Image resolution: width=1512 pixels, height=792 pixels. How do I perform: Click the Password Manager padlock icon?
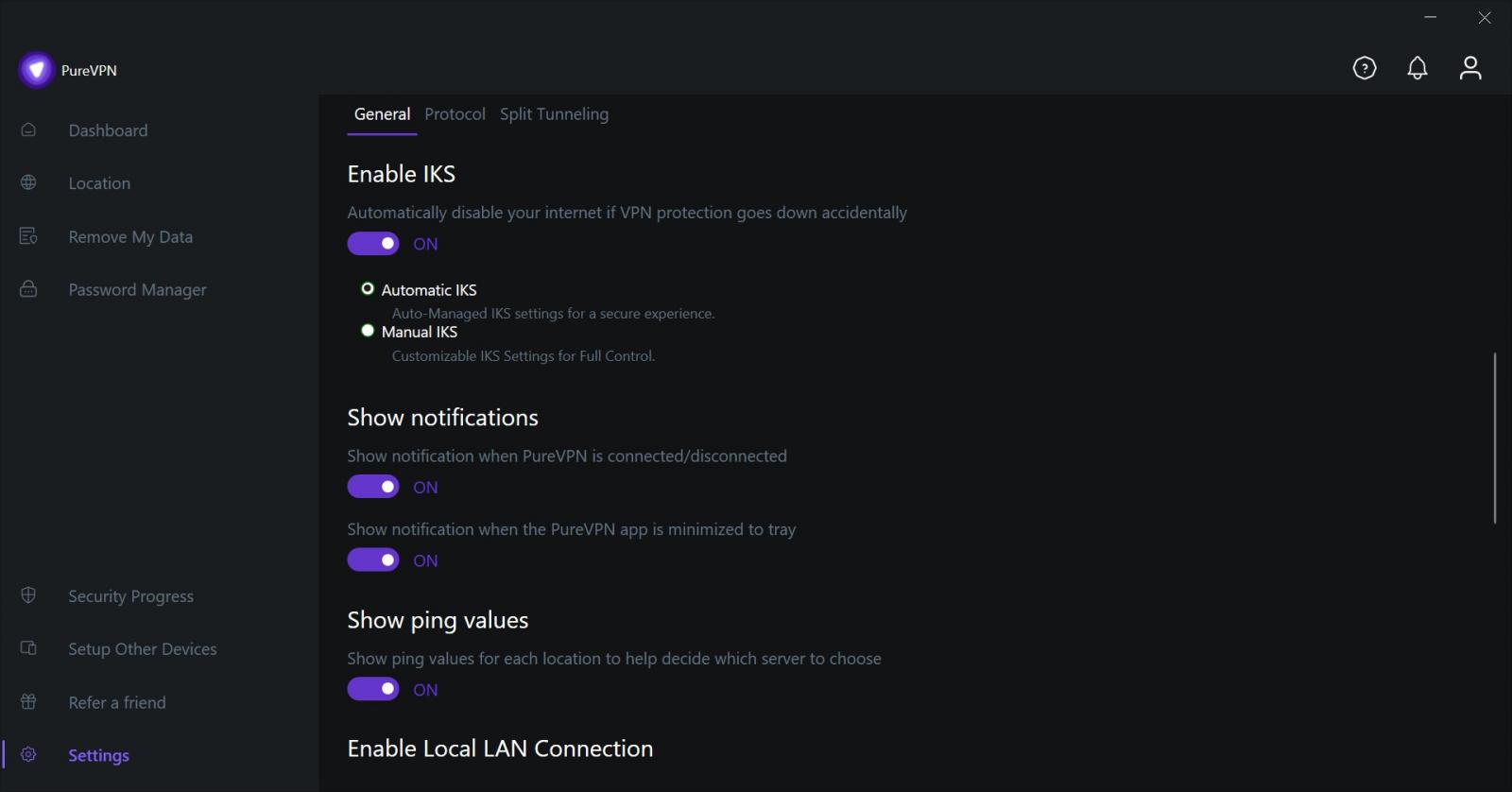(x=28, y=289)
